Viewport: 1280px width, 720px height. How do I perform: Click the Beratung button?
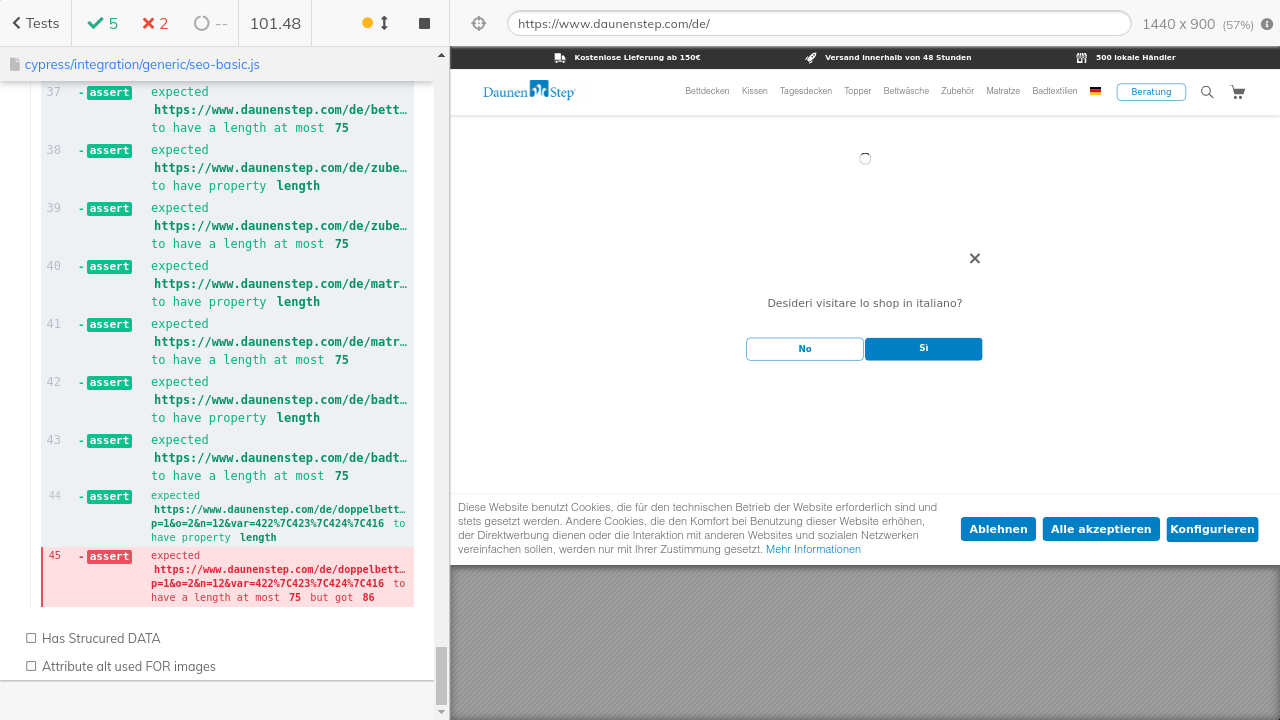(x=1150, y=92)
